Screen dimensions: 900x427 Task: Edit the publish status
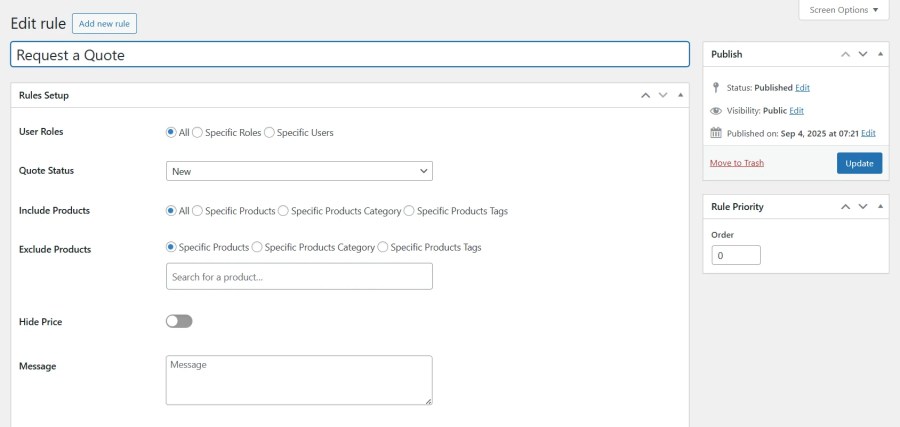pyautogui.click(x=802, y=88)
